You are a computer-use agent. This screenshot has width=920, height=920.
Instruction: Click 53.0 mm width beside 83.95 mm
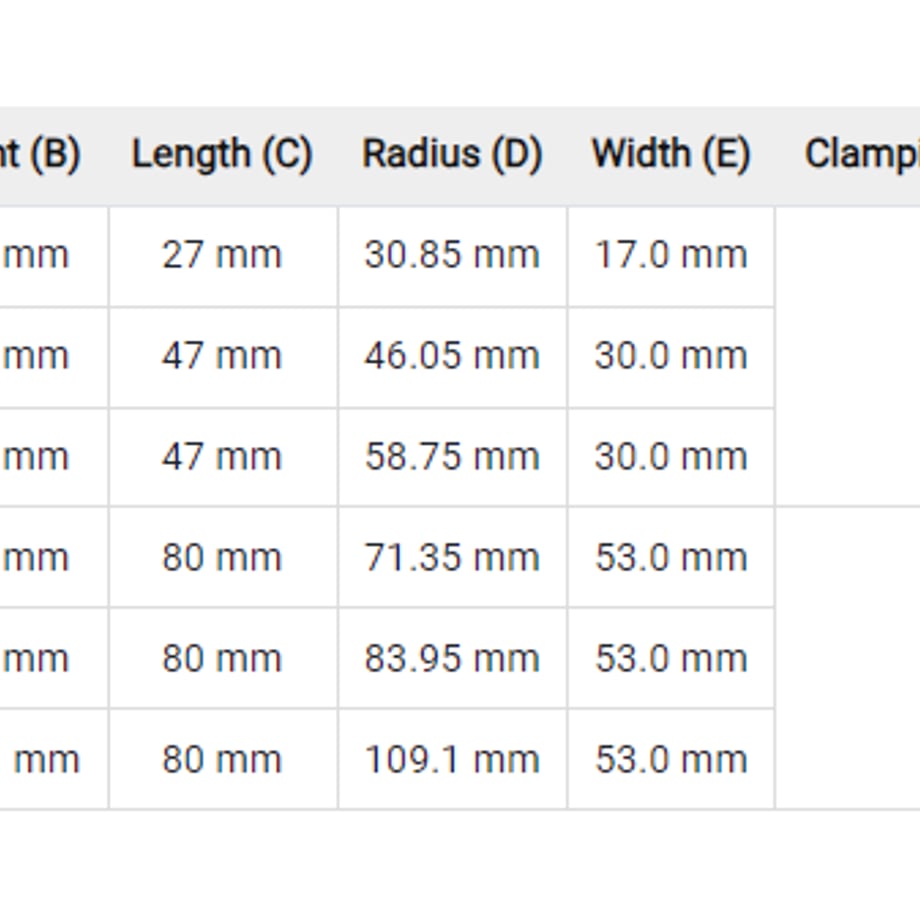(671, 658)
